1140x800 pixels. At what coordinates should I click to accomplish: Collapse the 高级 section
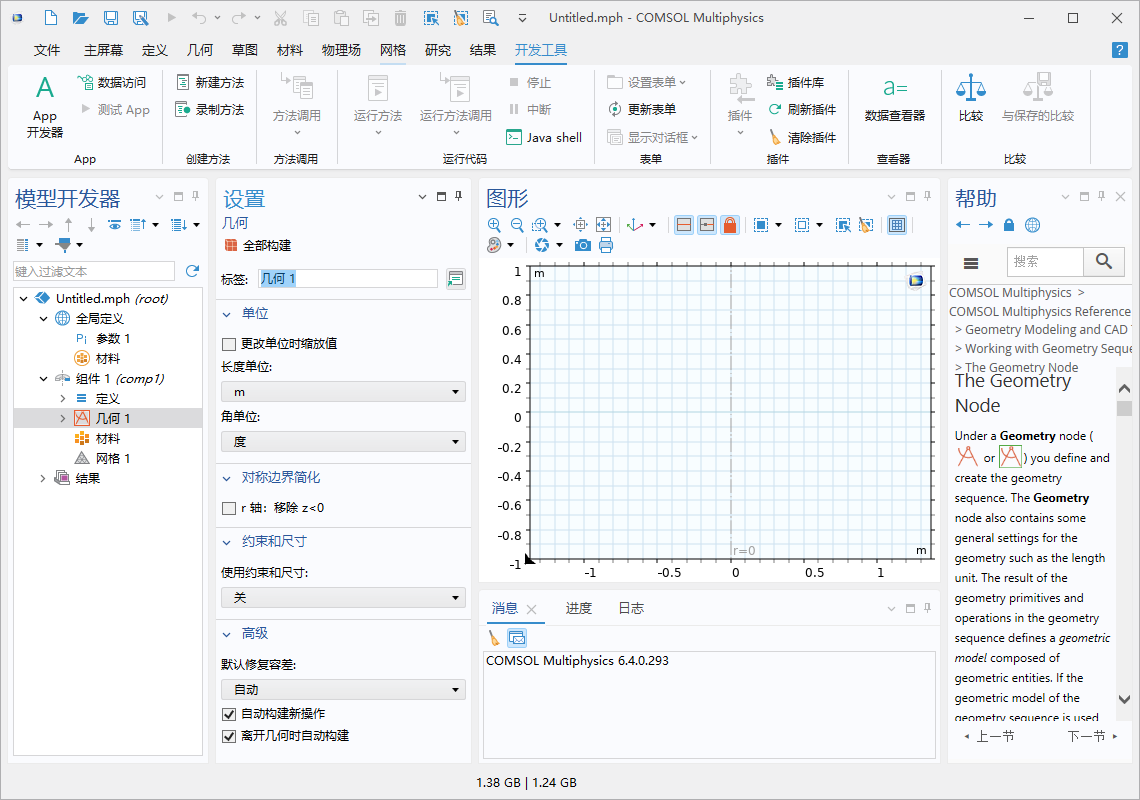(226, 634)
